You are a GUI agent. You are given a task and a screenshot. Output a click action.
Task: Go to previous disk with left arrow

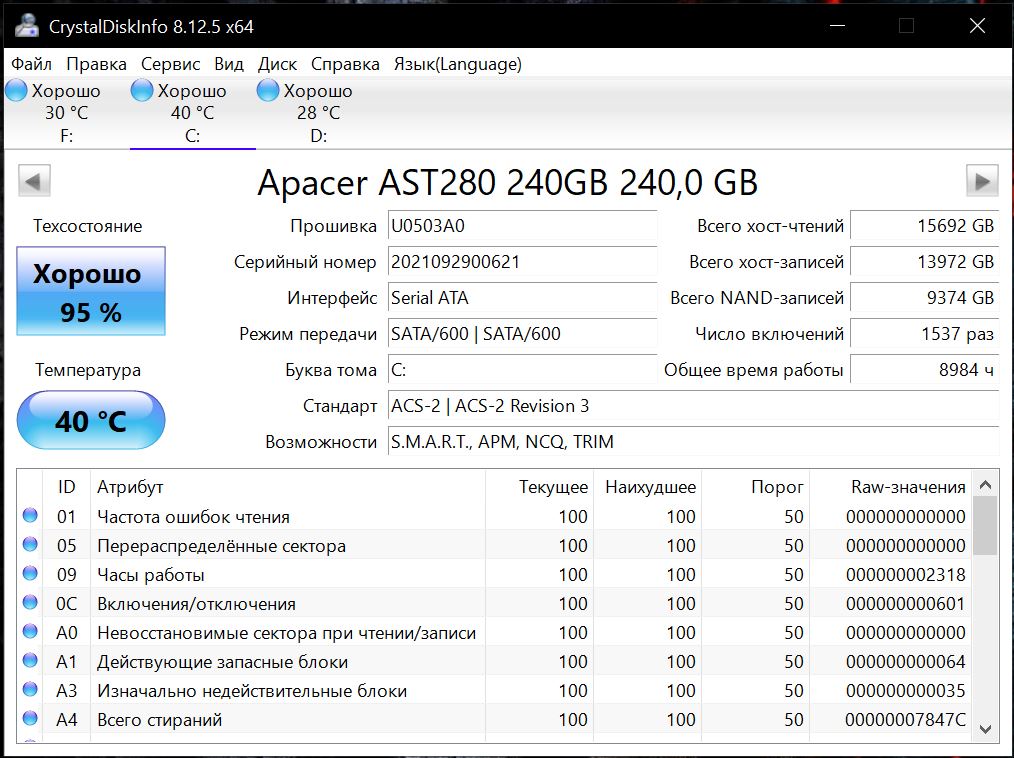(x=34, y=180)
